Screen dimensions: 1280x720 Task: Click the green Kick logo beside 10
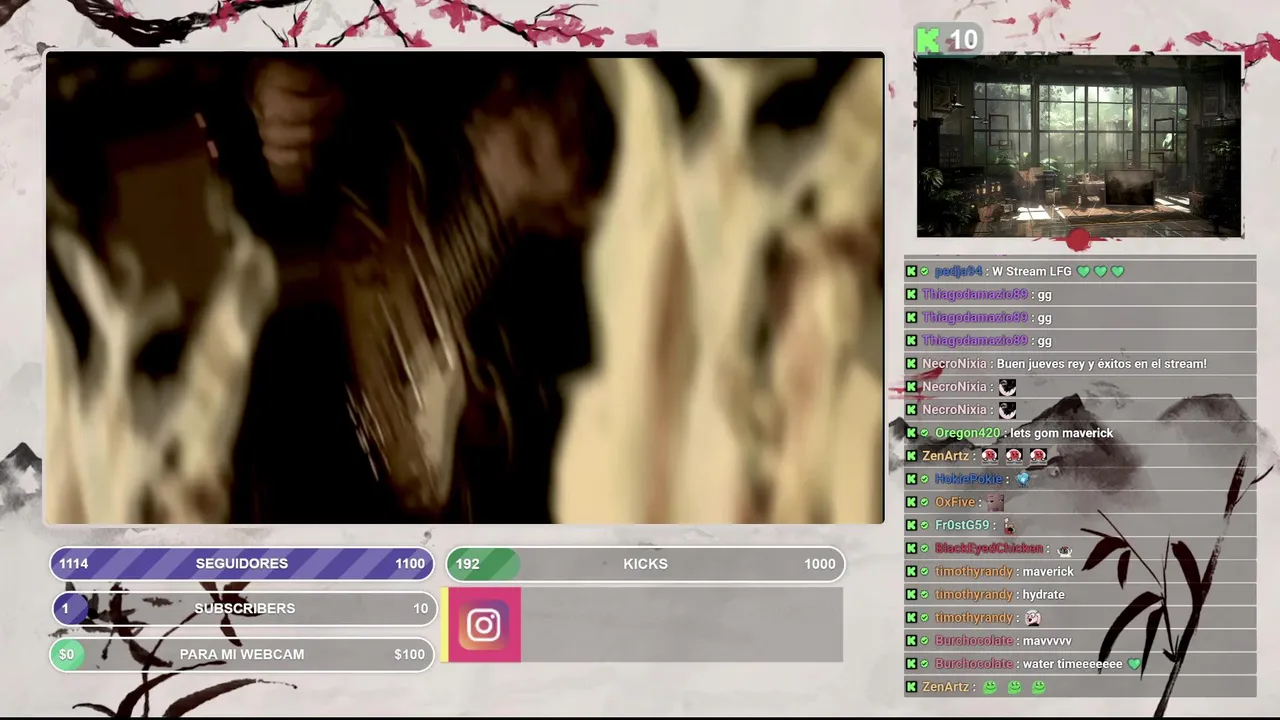(x=929, y=40)
